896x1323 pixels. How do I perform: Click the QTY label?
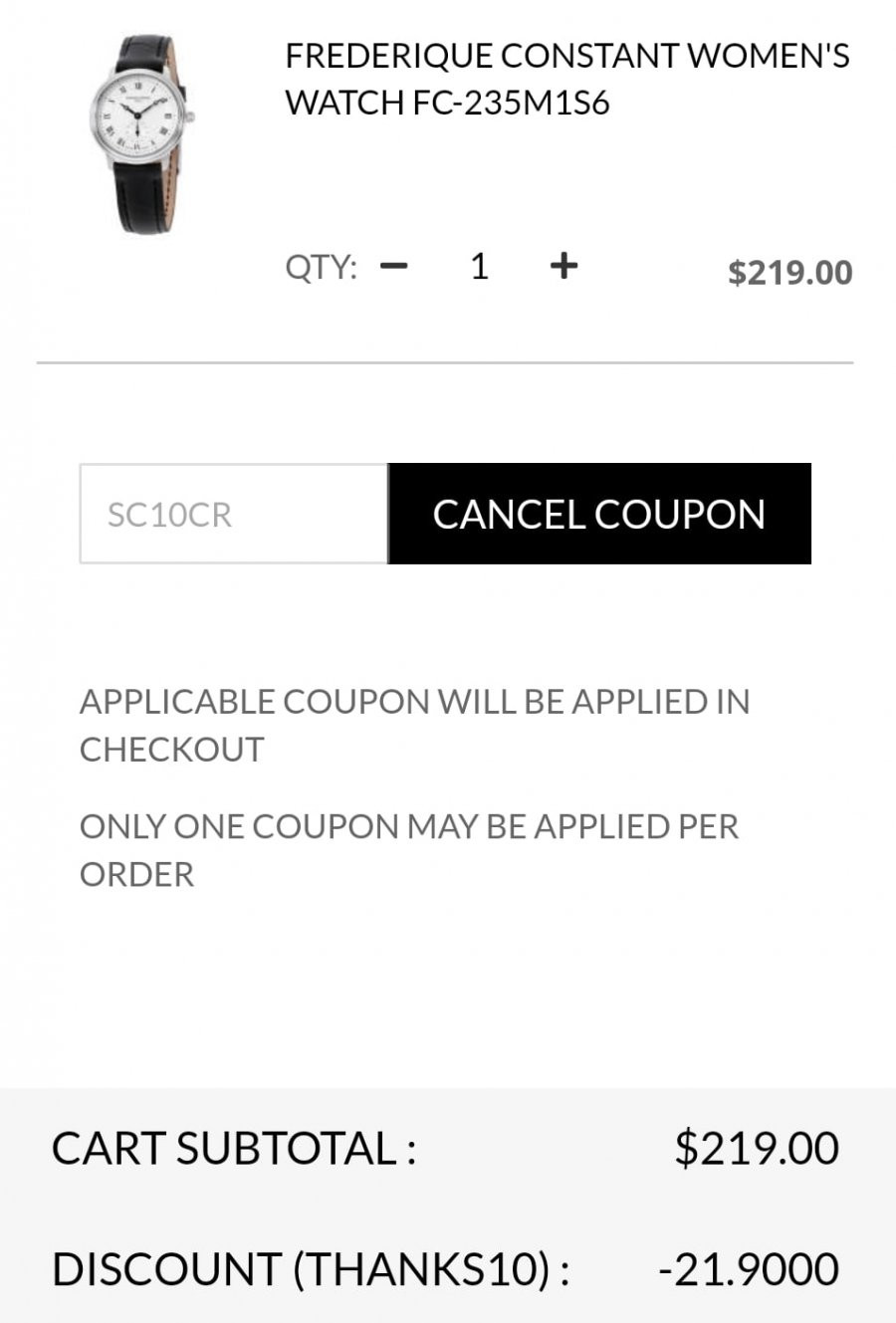(x=321, y=268)
